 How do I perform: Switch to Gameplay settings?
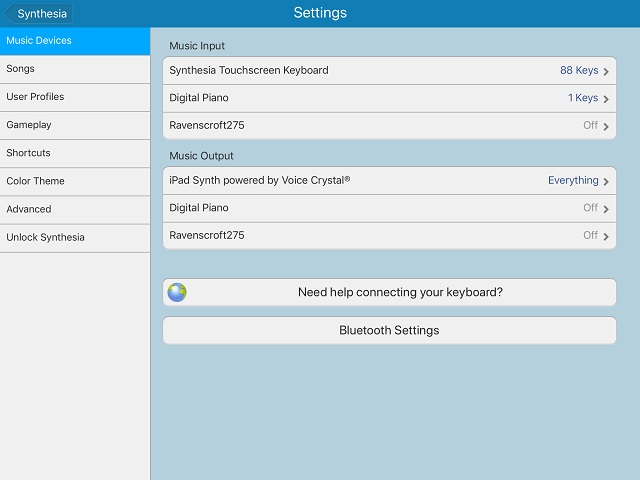pos(75,125)
